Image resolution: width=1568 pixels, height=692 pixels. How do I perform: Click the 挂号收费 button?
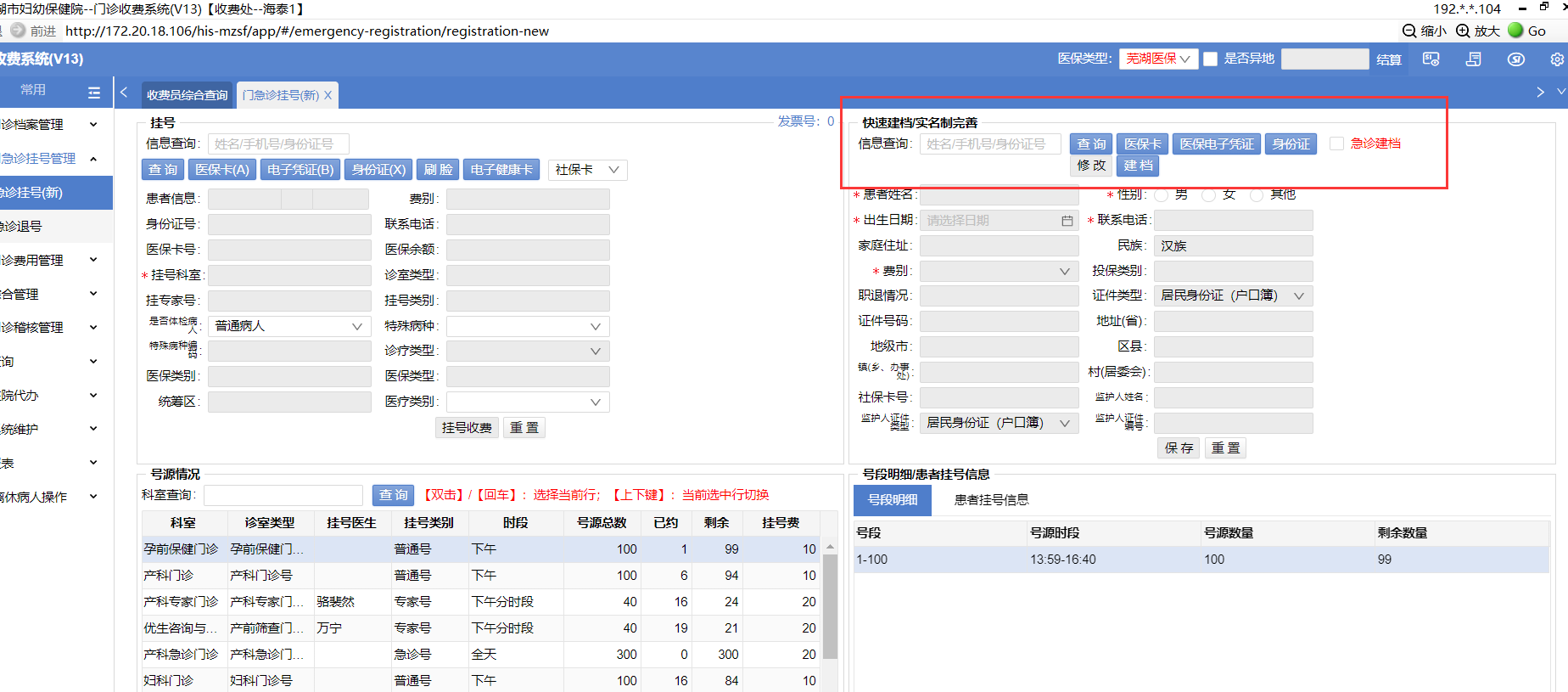click(x=467, y=427)
